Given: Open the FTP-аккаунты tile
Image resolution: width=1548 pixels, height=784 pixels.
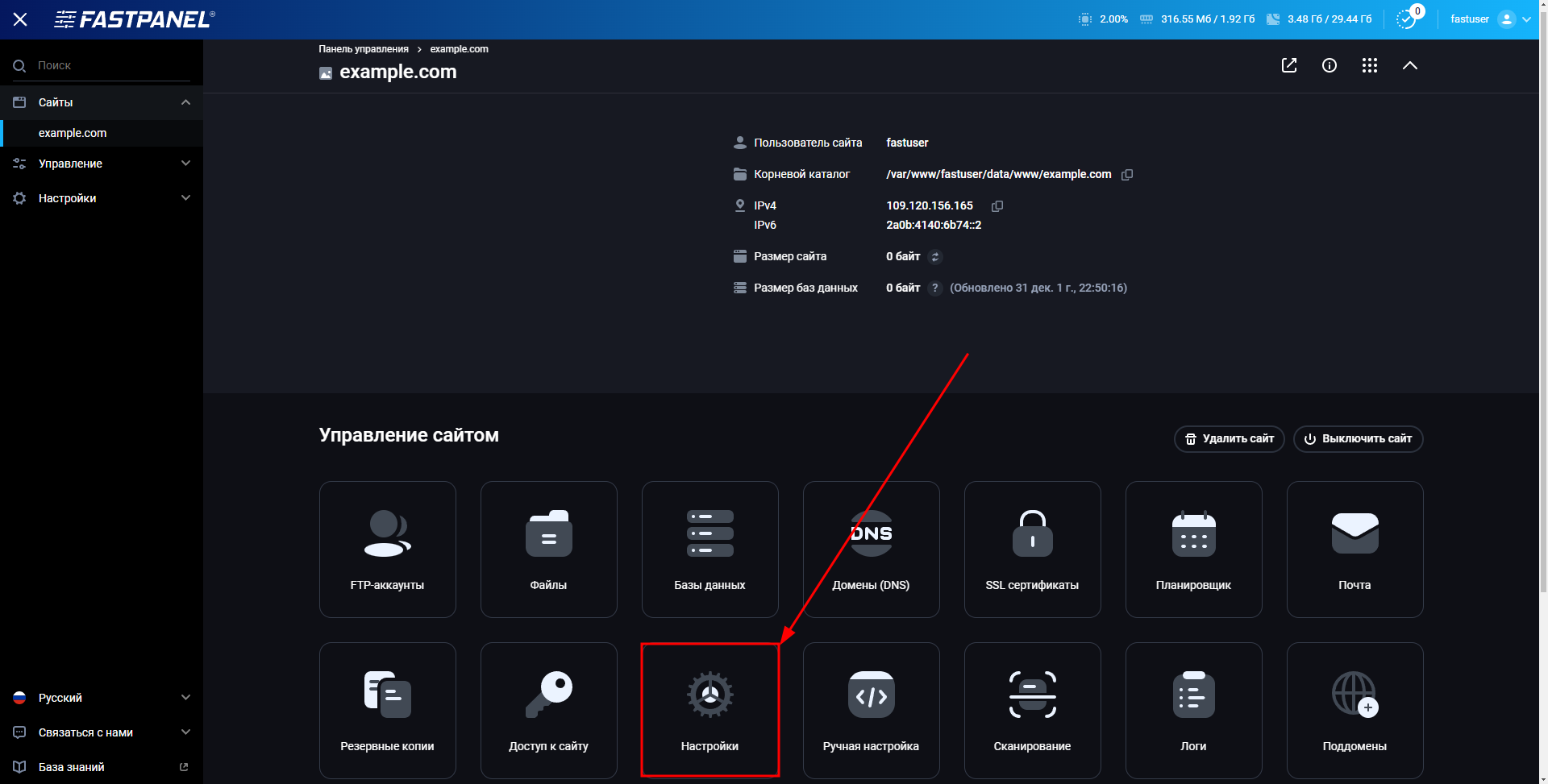Looking at the screenshot, I should click(387, 549).
